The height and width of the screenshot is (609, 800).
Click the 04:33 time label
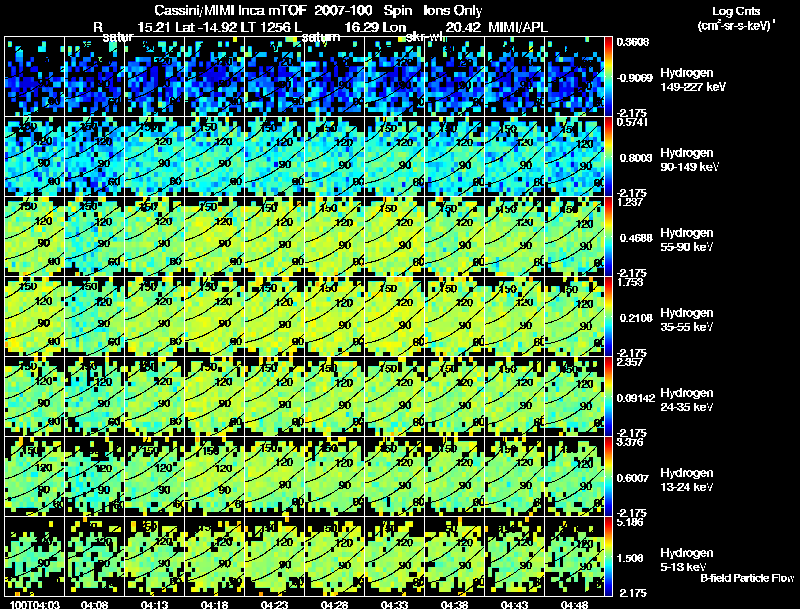coord(394,604)
